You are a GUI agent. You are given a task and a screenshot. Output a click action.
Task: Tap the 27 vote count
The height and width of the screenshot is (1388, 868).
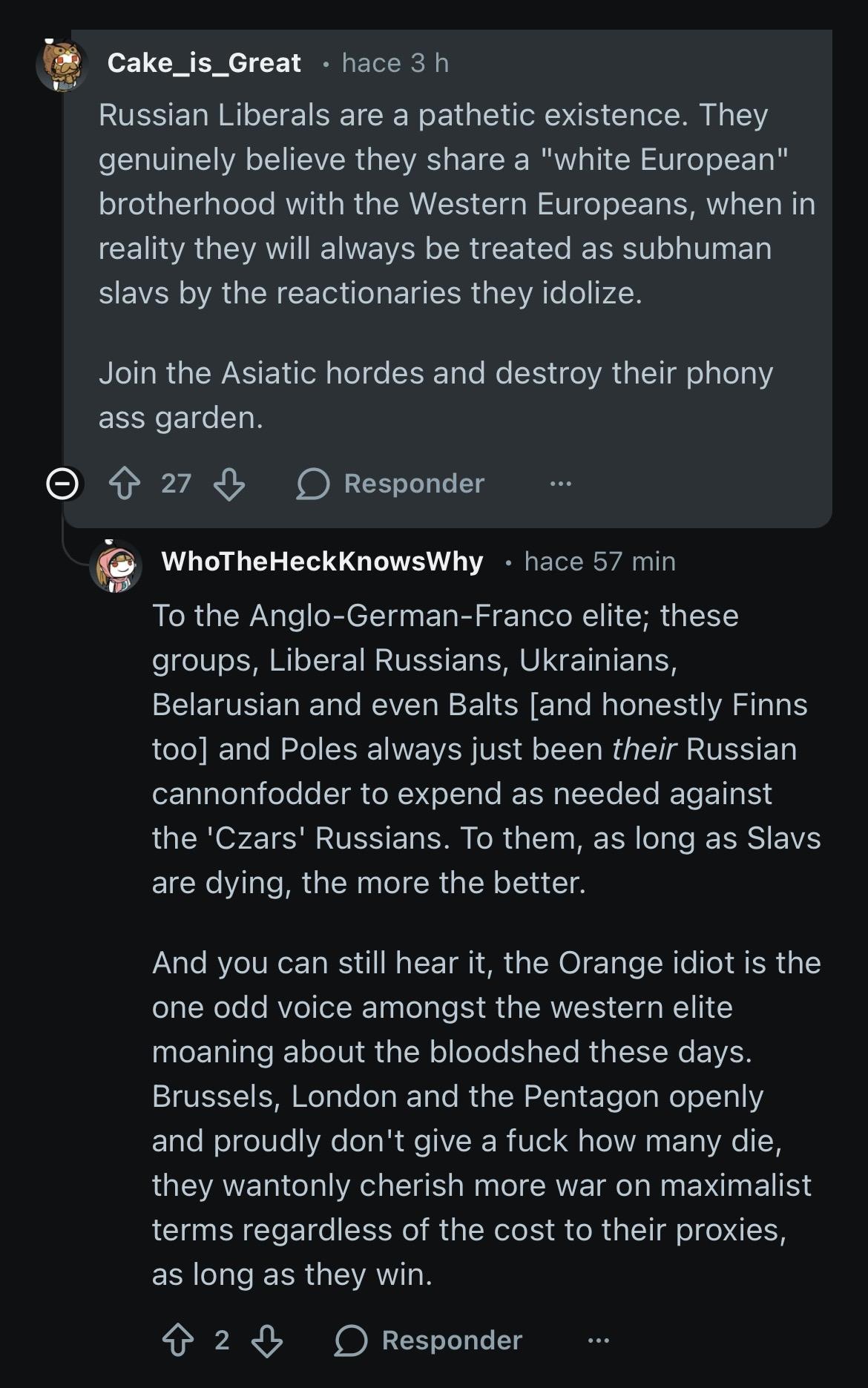[176, 484]
